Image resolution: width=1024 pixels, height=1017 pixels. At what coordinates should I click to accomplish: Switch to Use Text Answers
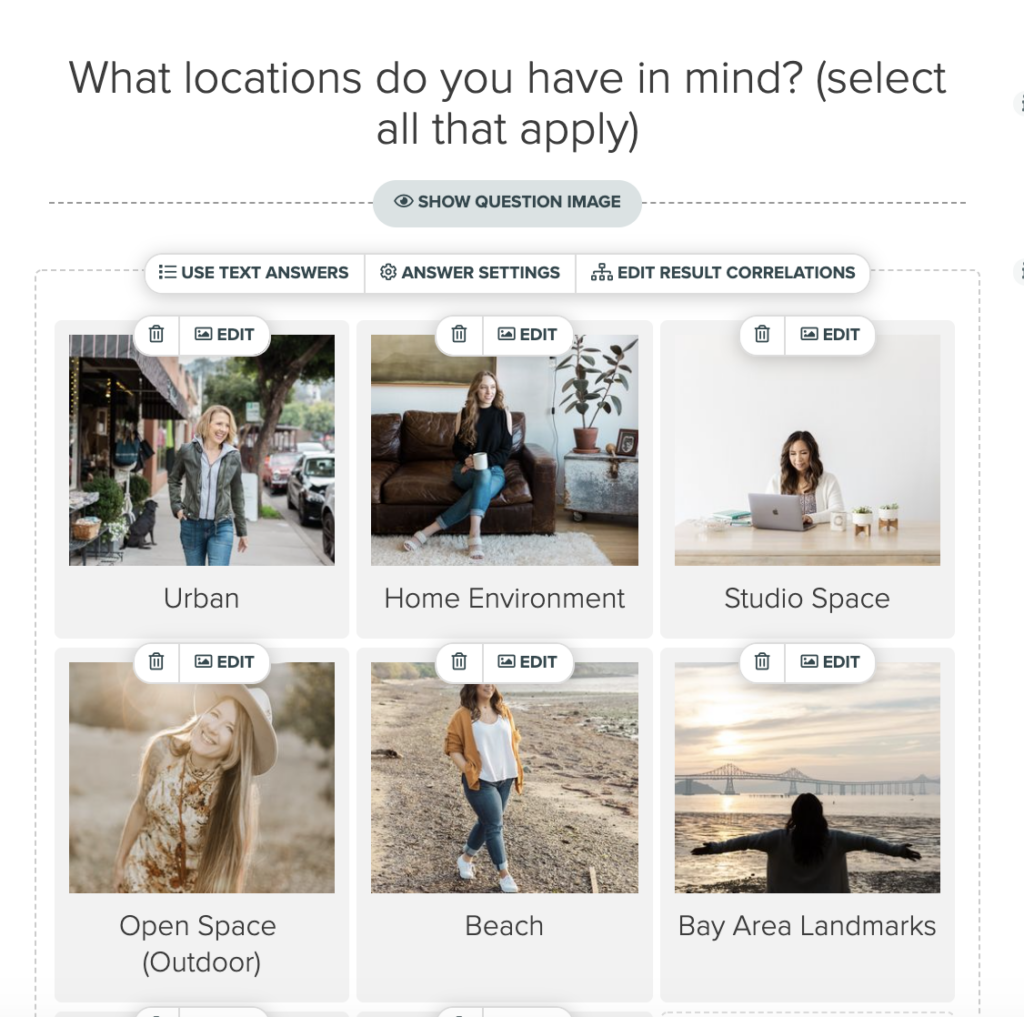tap(254, 272)
